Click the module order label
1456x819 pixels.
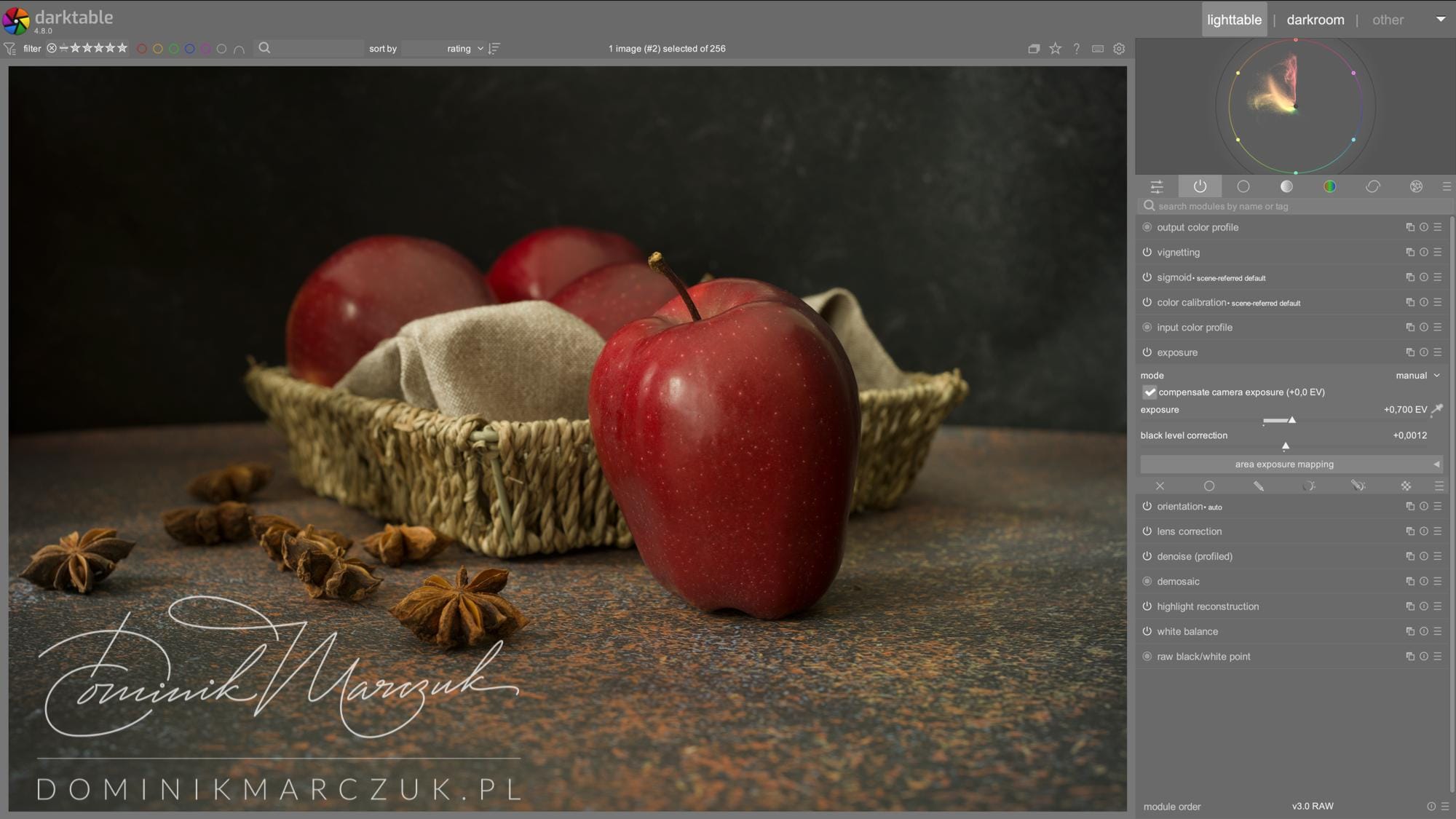point(1171,807)
